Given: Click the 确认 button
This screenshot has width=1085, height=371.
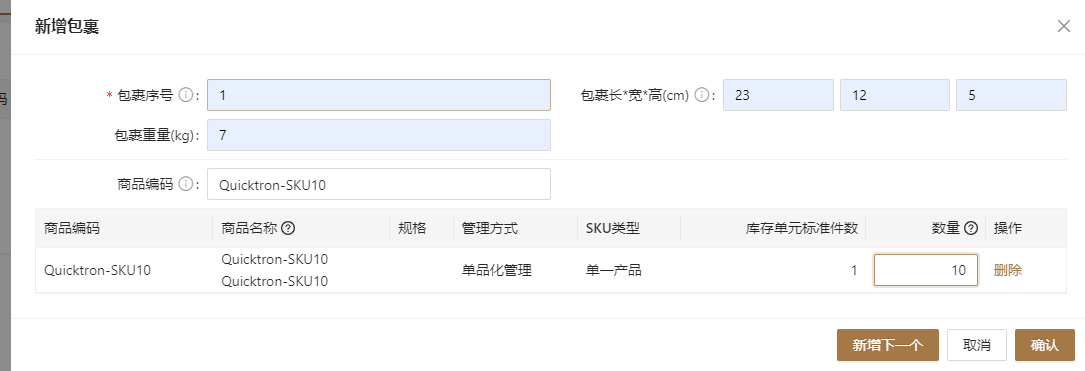Looking at the screenshot, I should (1045, 345).
